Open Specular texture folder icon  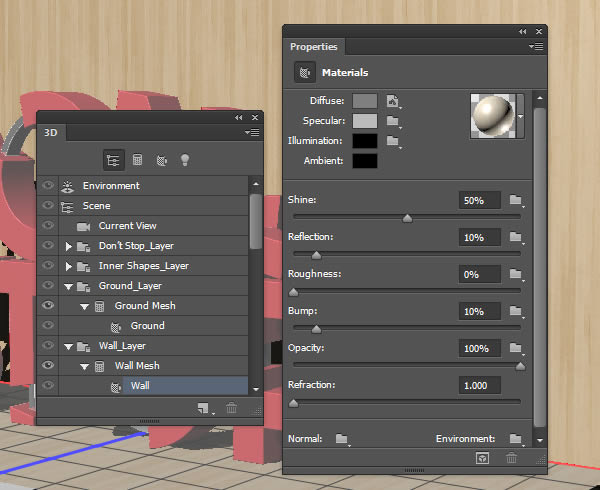pos(393,121)
